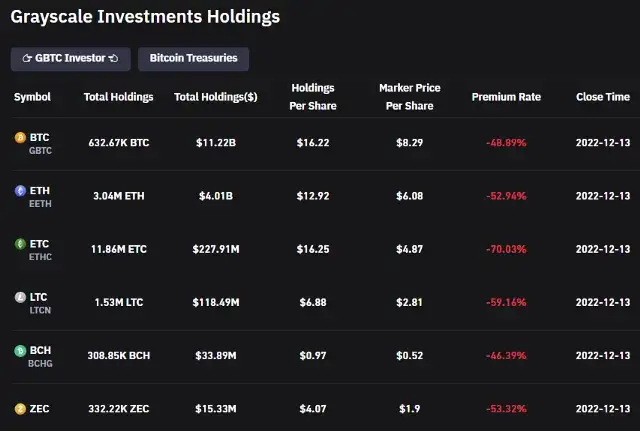Click the Ethereum Classic icon next to ETC
The height and width of the screenshot is (431, 640).
coord(20,244)
